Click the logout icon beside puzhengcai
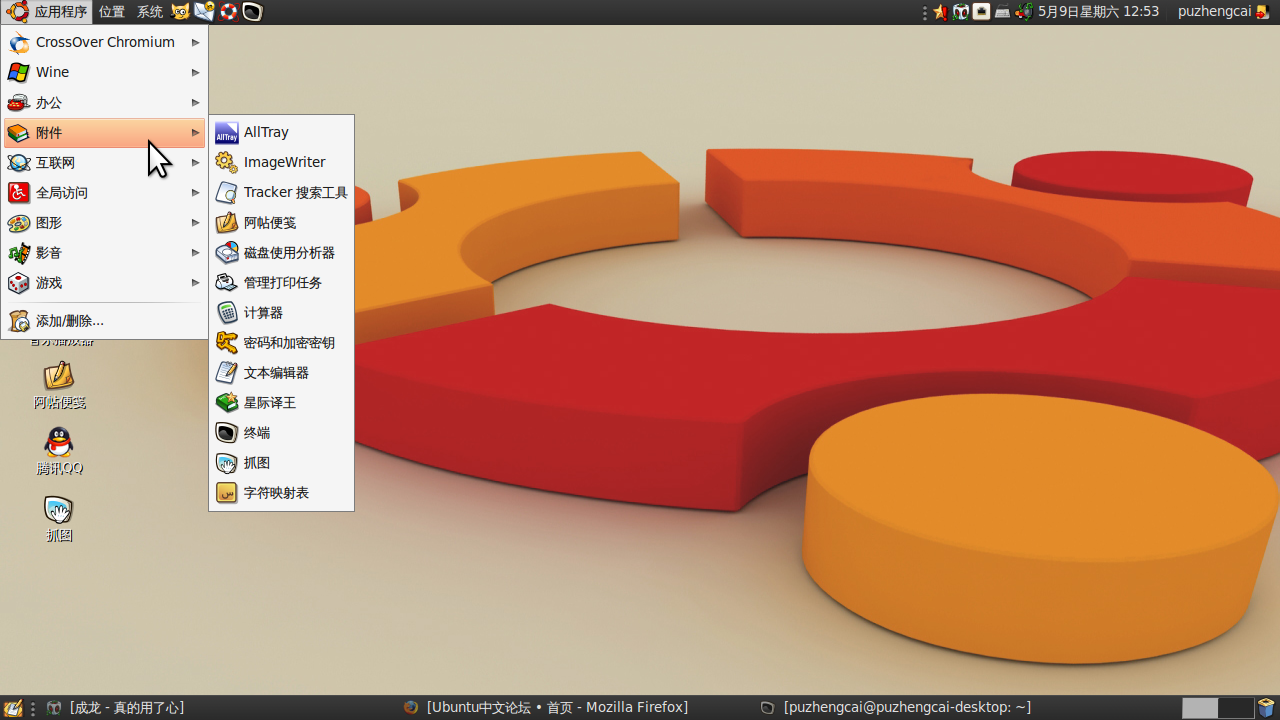This screenshot has width=1280, height=720. click(x=1262, y=12)
